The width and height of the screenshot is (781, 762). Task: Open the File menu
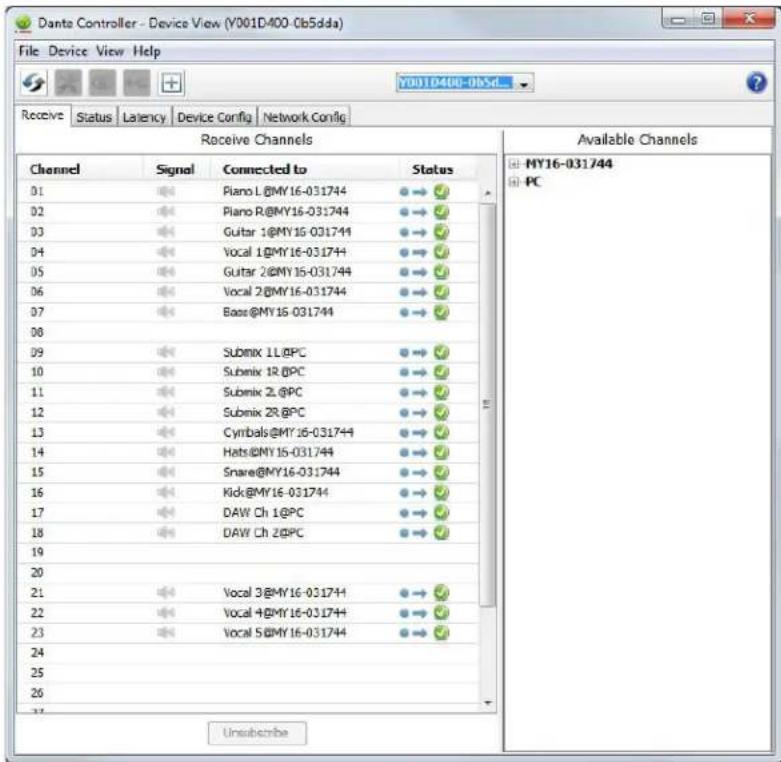pyautogui.click(x=28, y=51)
